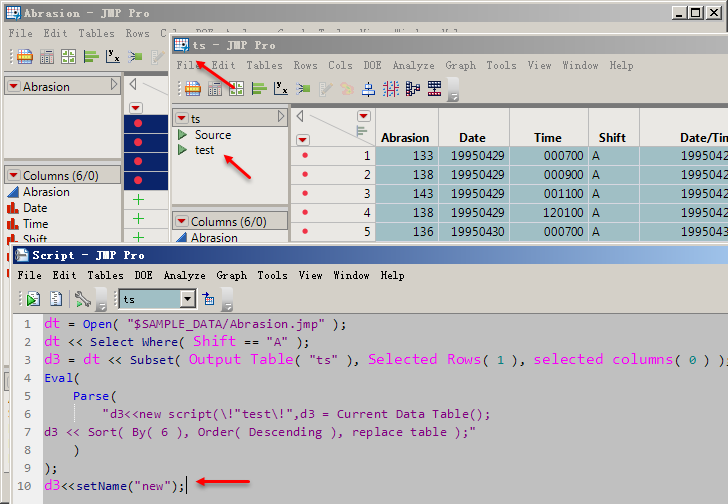Click the Abrasion column header in the ts table

405,138
